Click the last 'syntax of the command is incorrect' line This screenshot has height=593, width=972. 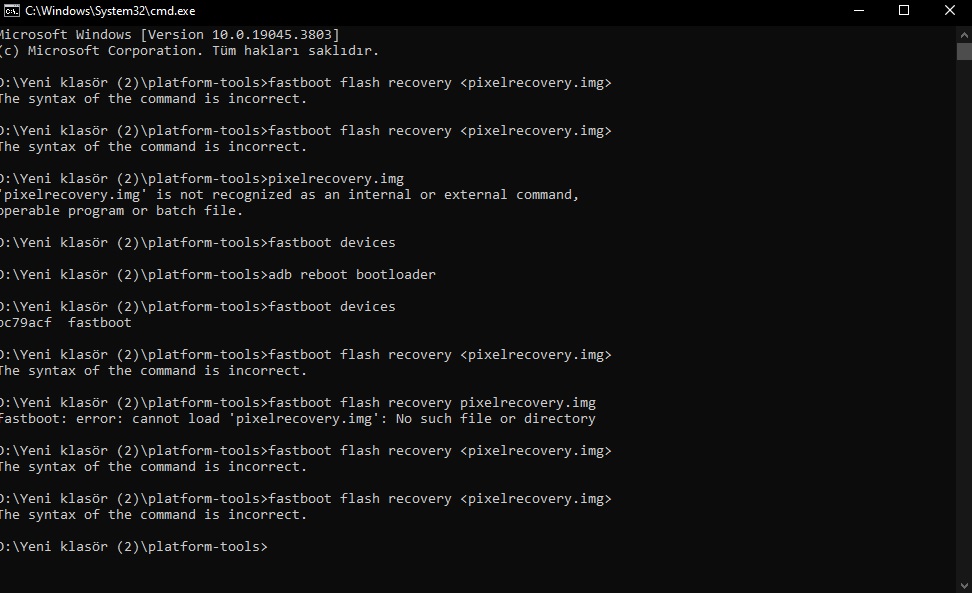click(x=154, y=515)
